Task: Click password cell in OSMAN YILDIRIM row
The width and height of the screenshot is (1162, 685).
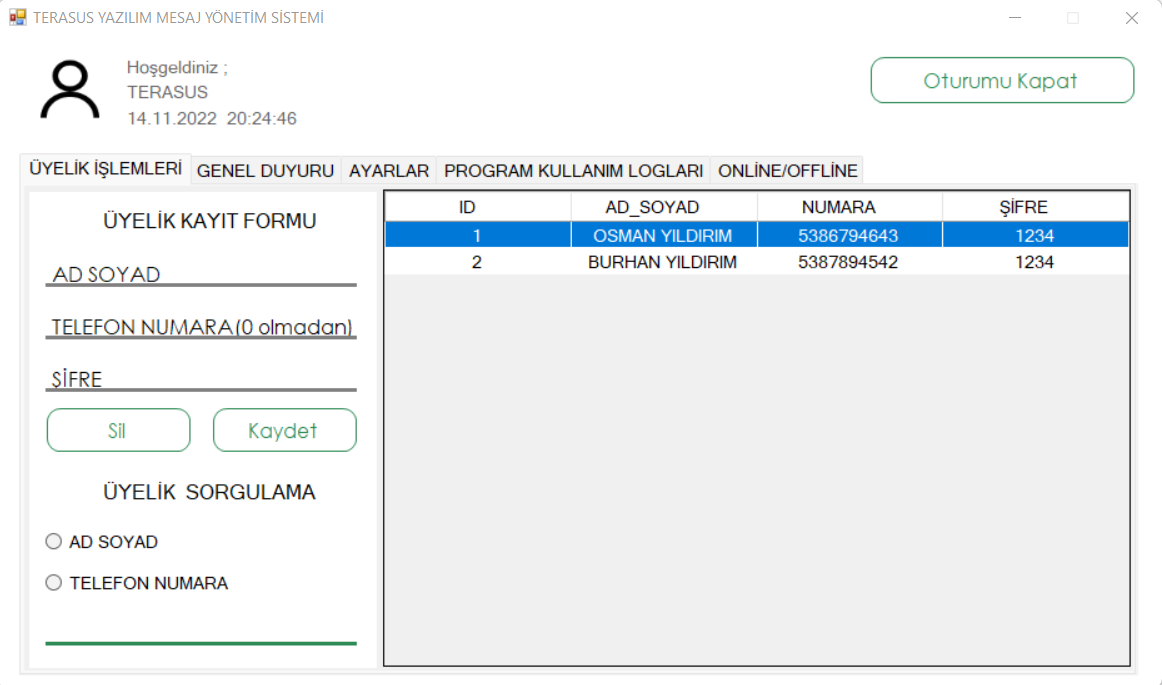Action: point(1035,235)
